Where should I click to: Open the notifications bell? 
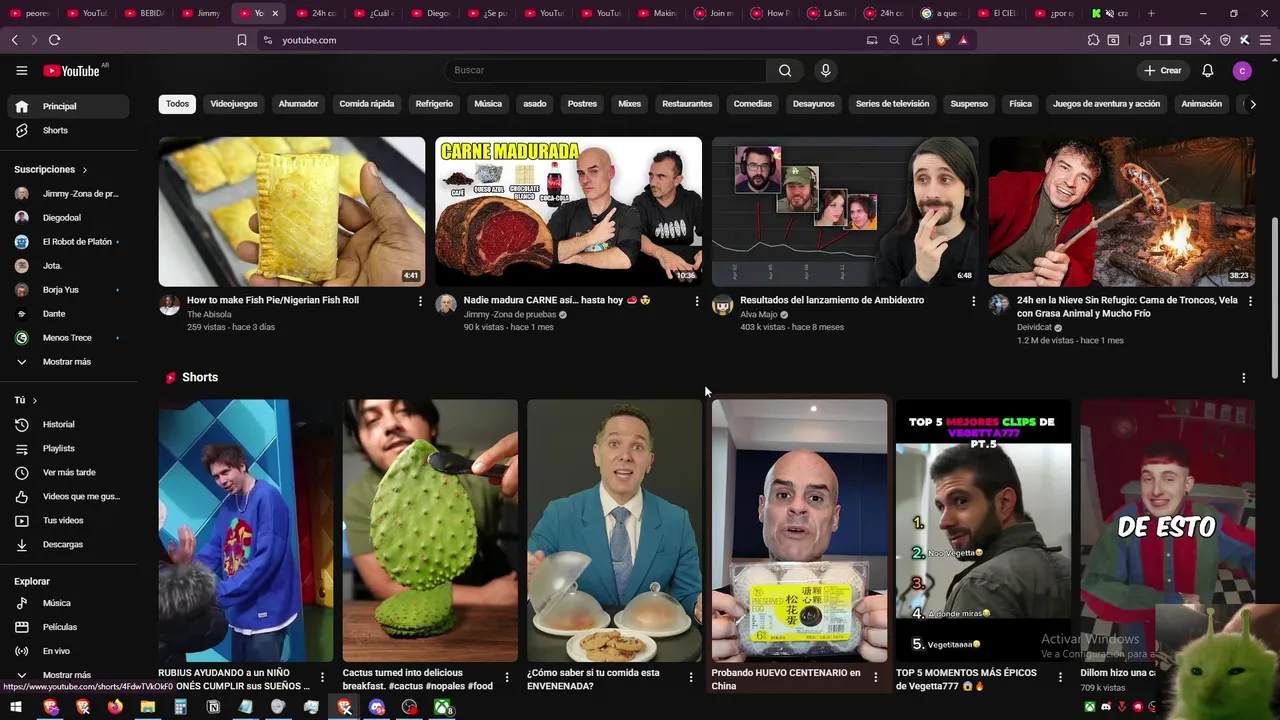[x=1207, y=70]
